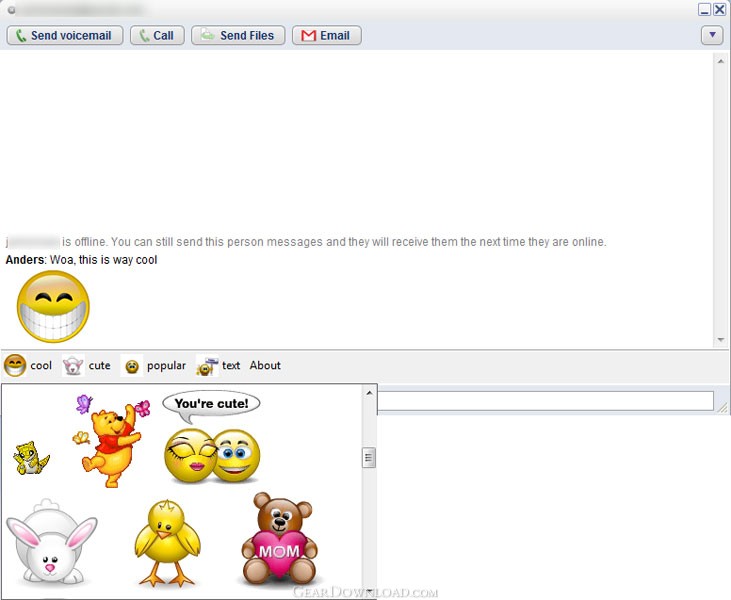
Task: Switch to the text emoticons category
Action: coord(208,366)
